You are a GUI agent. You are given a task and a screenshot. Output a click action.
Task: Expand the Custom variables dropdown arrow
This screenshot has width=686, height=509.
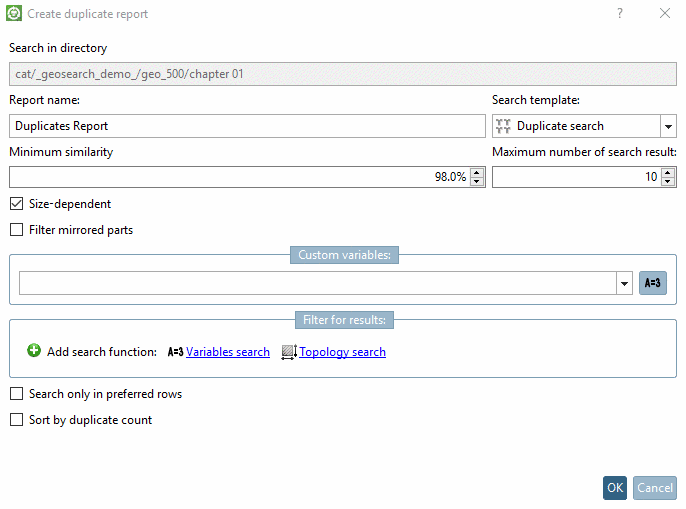tap(624, 283)
